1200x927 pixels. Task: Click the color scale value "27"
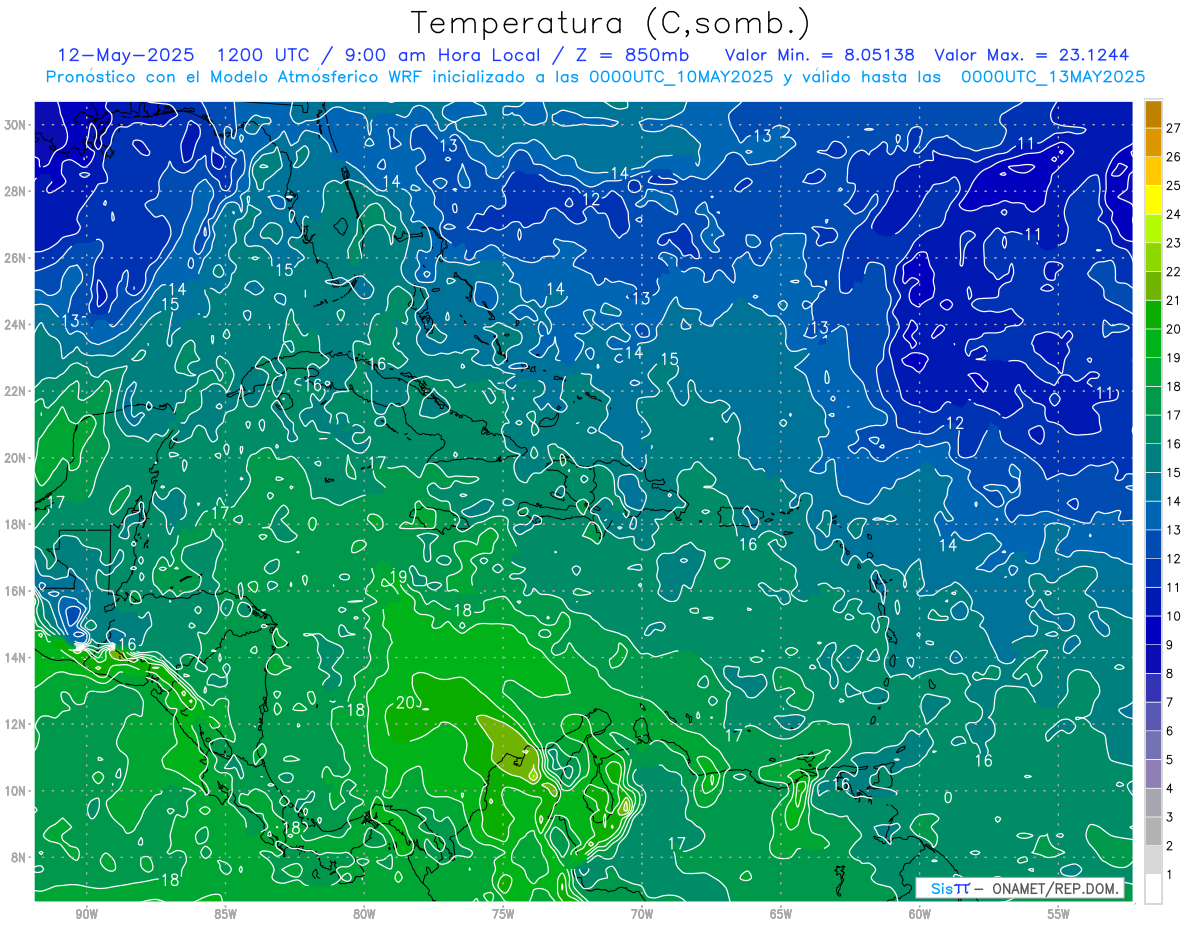(1173, 128)
